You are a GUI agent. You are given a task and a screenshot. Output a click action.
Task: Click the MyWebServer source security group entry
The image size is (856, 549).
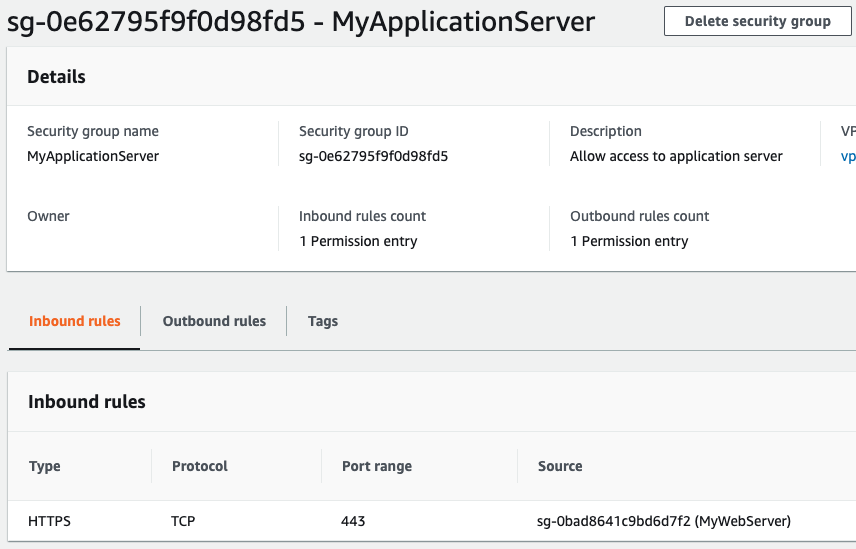pyautogui.click(x=664, y=521)
